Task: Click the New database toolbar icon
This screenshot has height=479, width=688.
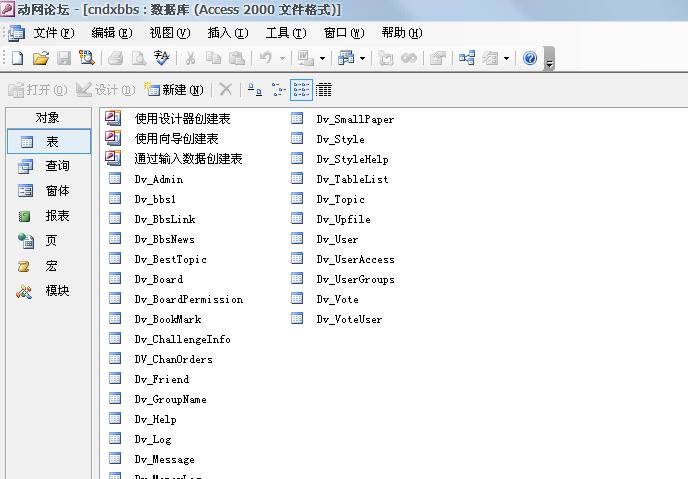Action: pyautogui.click(x=18, y=58)
